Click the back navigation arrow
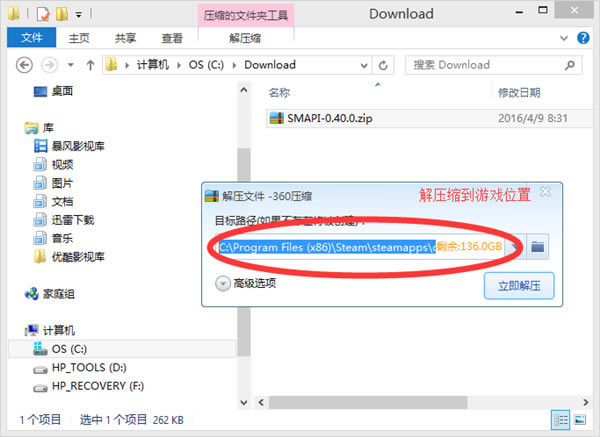 click(x=26, y=65)
